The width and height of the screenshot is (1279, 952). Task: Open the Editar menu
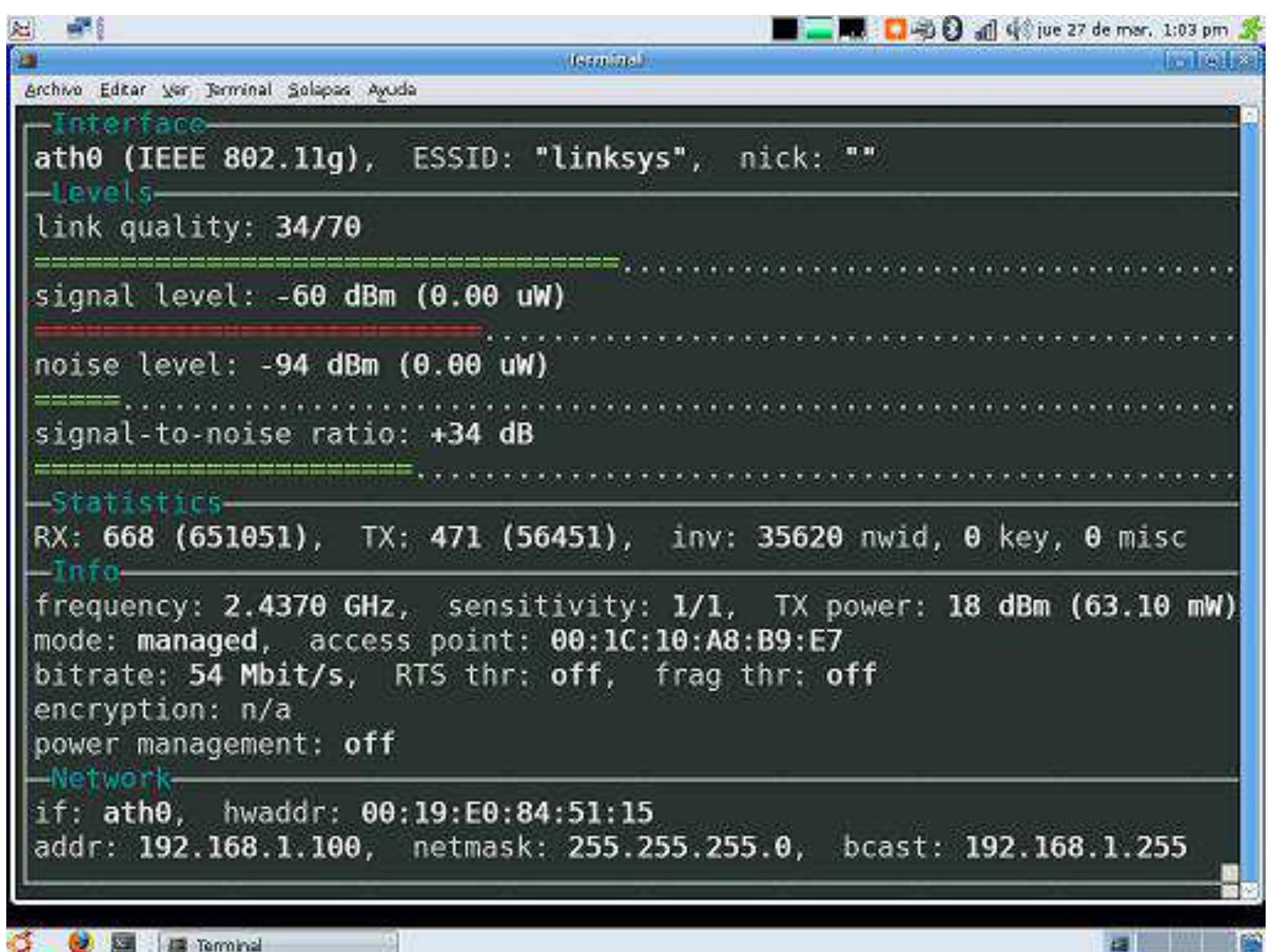(x=123, y=90)
